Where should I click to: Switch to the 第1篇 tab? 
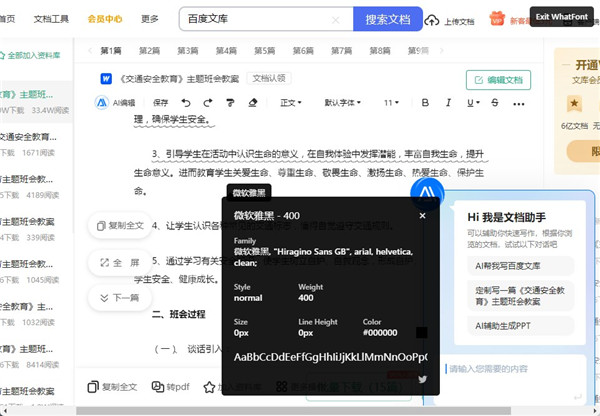tap(111, 51)
